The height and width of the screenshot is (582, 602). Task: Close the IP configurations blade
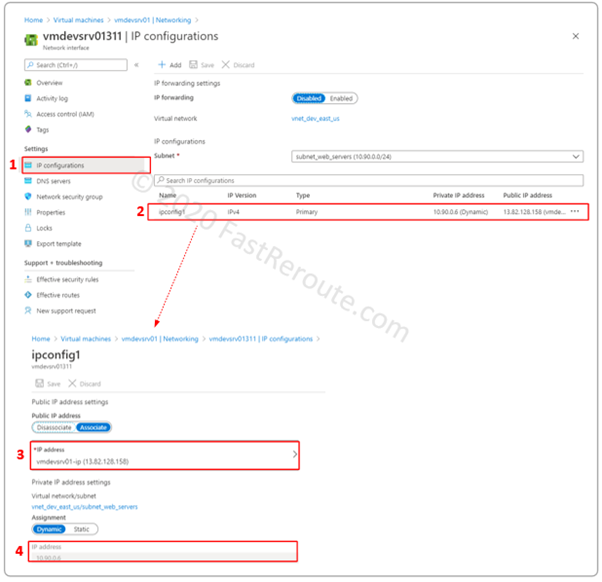click(576, 36)
